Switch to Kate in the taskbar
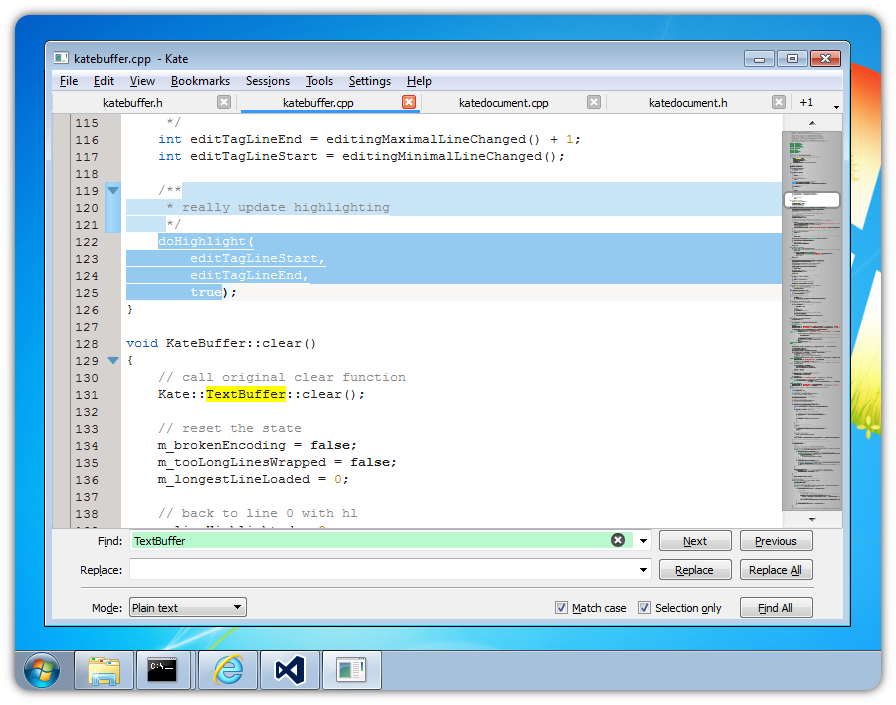Screen dimensions: 896x705 351,670
